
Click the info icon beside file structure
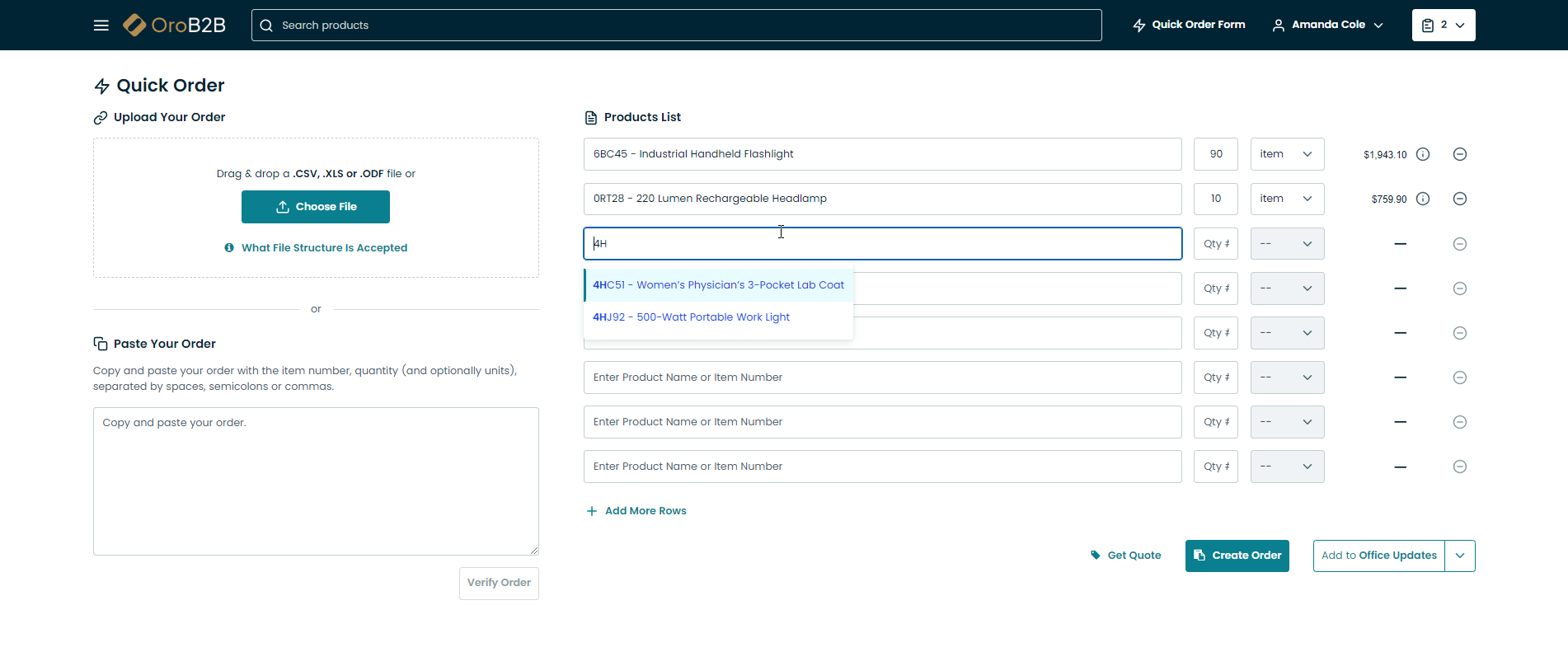(x=229, y=247)
